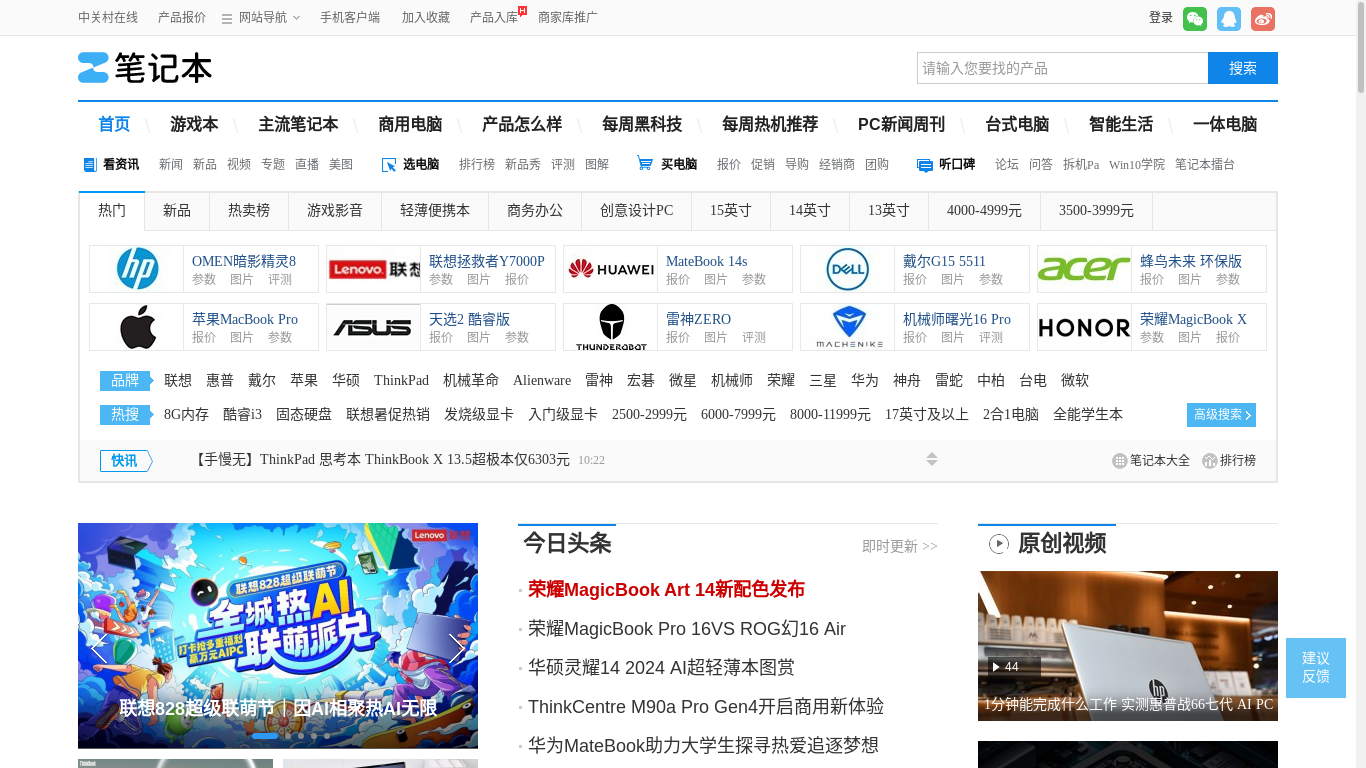Screen dimensions: 1366x768
Task: Click 拆机Pa forum link
Action: click(x=1081, y=165)
